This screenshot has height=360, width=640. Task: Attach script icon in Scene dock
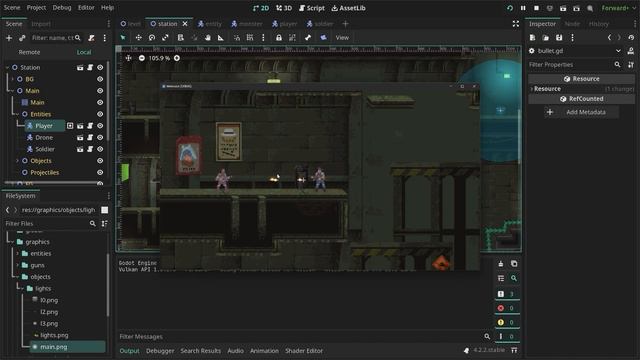91,38
